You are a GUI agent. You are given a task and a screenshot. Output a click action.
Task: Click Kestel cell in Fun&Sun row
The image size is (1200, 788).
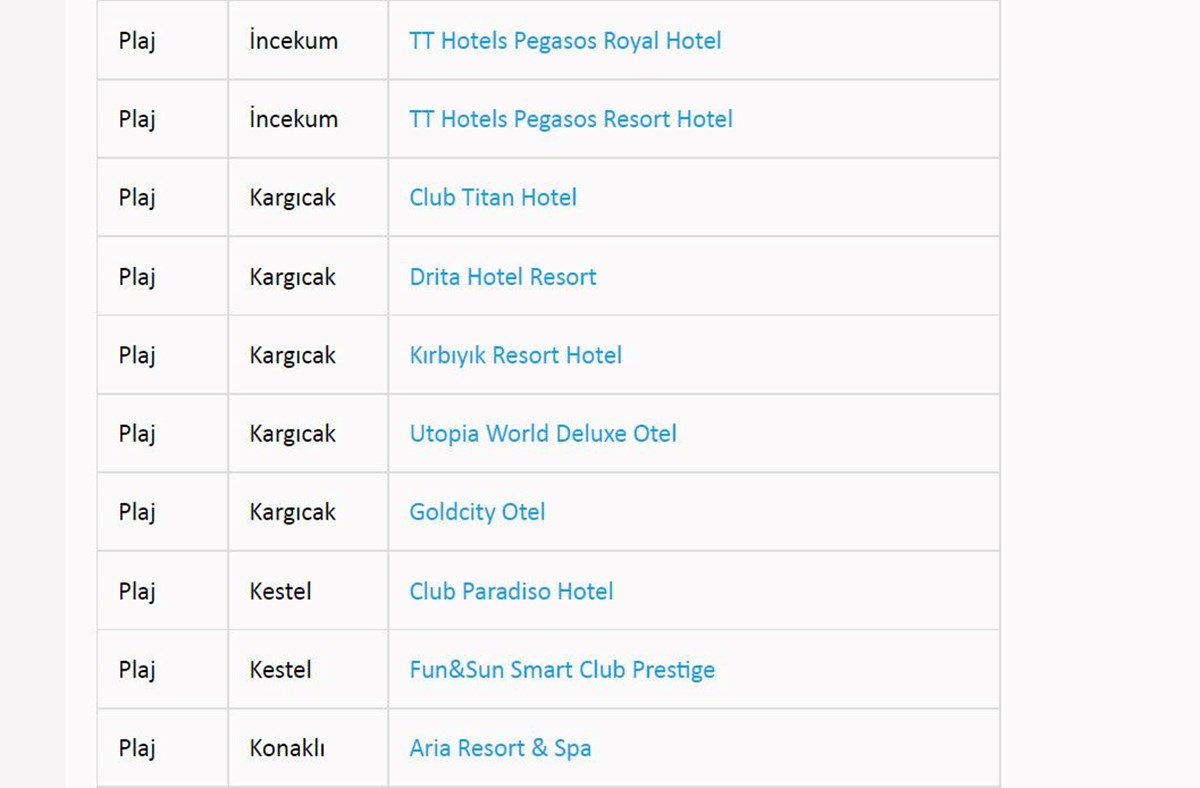click(x=308, y=670)
